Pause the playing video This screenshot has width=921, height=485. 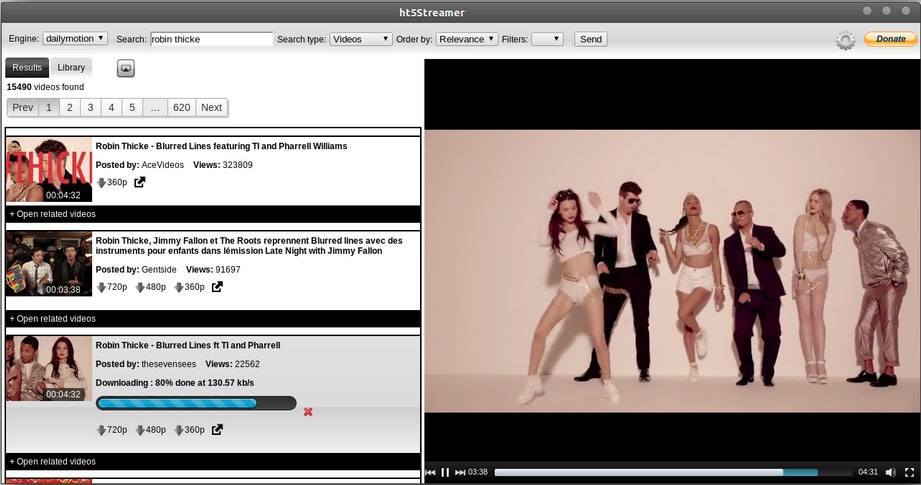[445, 472]
